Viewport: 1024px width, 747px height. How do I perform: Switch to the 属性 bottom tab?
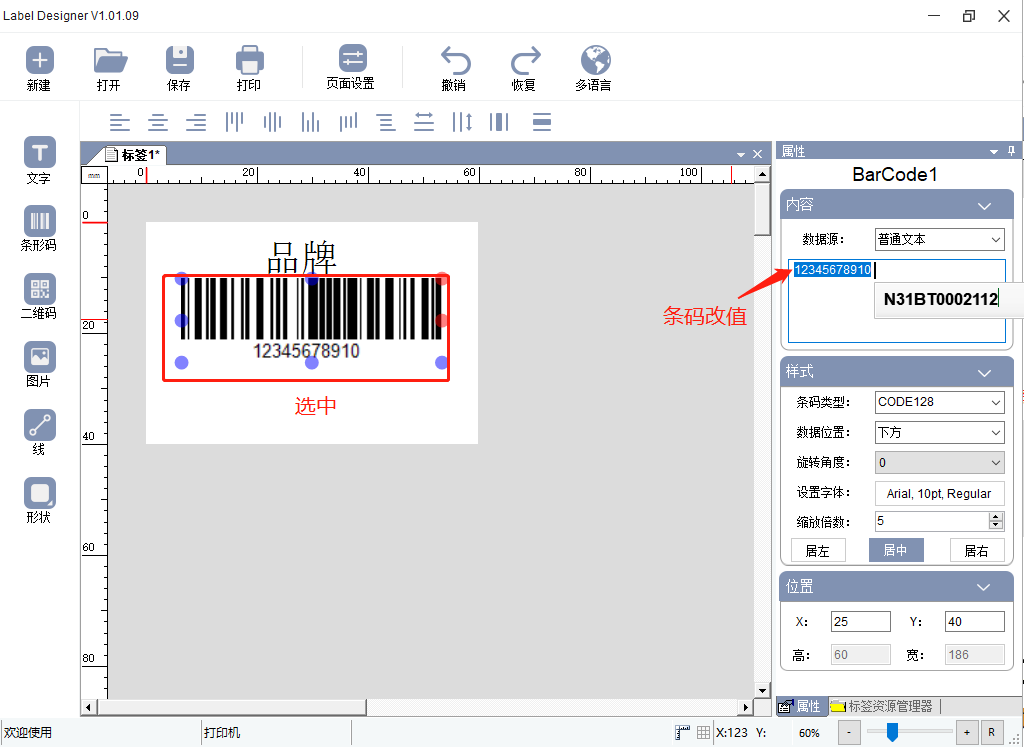pyautogui.click(x=801, y=707)
